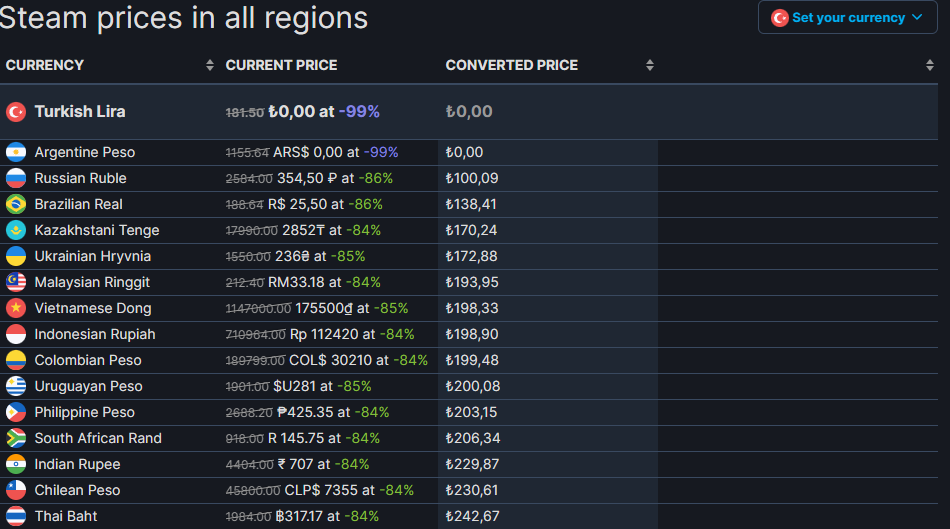Select the South African Rand row name
950x529 pixels.
tap(98, 438)
